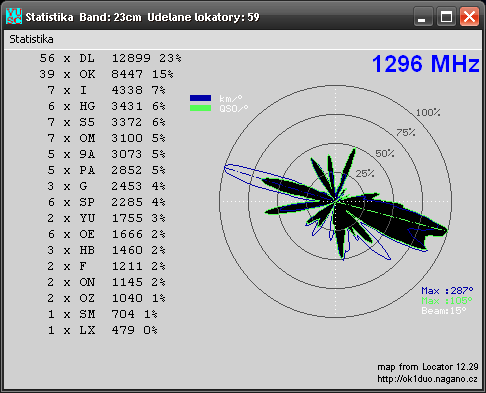This screenshot has width=486, height=393.
Task: Click the green Max :105° label
Action: (447, 301)
